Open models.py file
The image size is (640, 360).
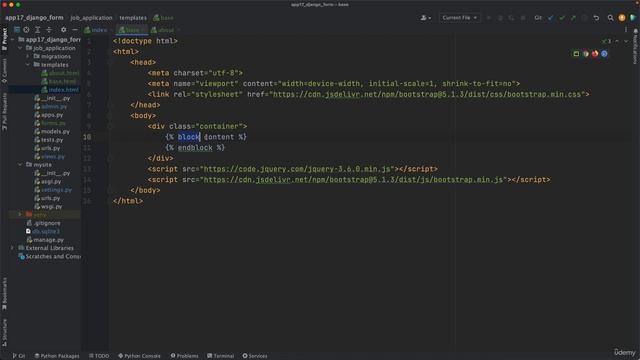pos(52,131)
